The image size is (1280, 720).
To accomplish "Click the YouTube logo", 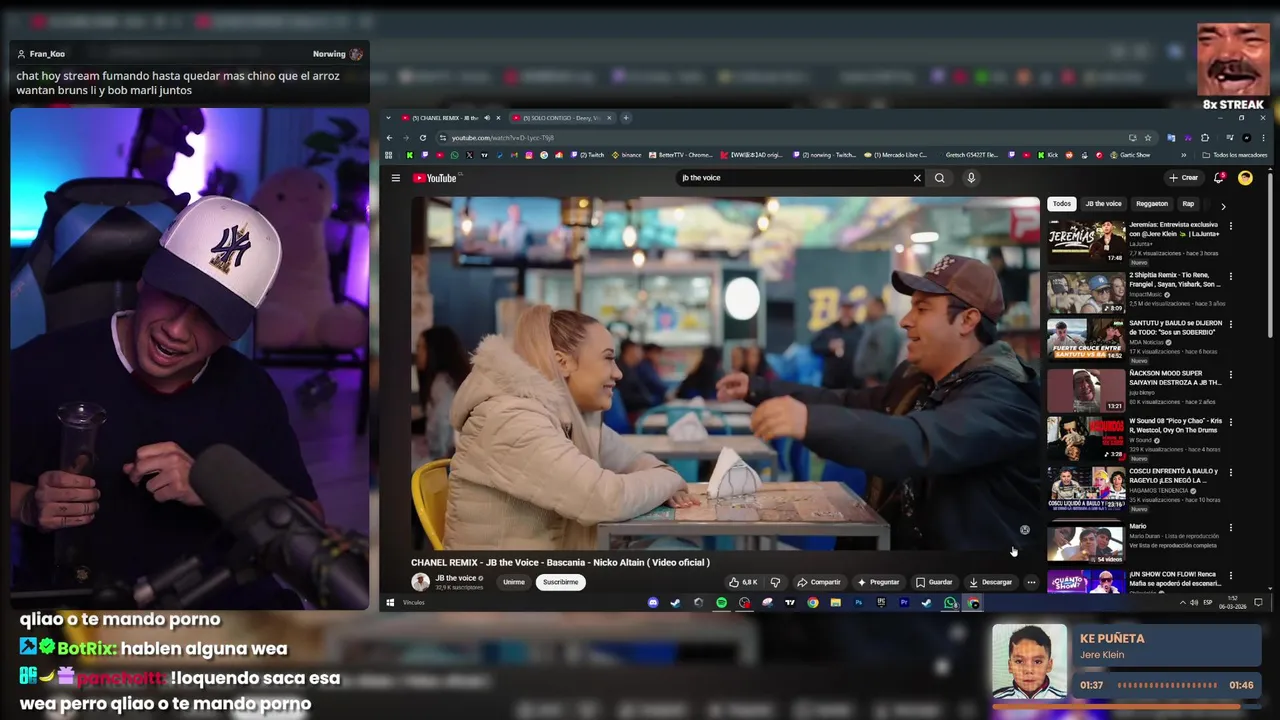I will [x=435, y=178].
